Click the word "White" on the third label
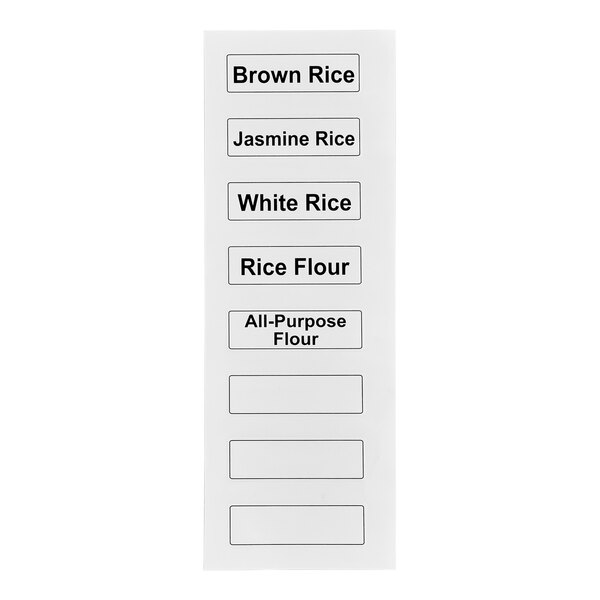Image resolution: width=600 pixels, height=600 pixels. point(268,204)
